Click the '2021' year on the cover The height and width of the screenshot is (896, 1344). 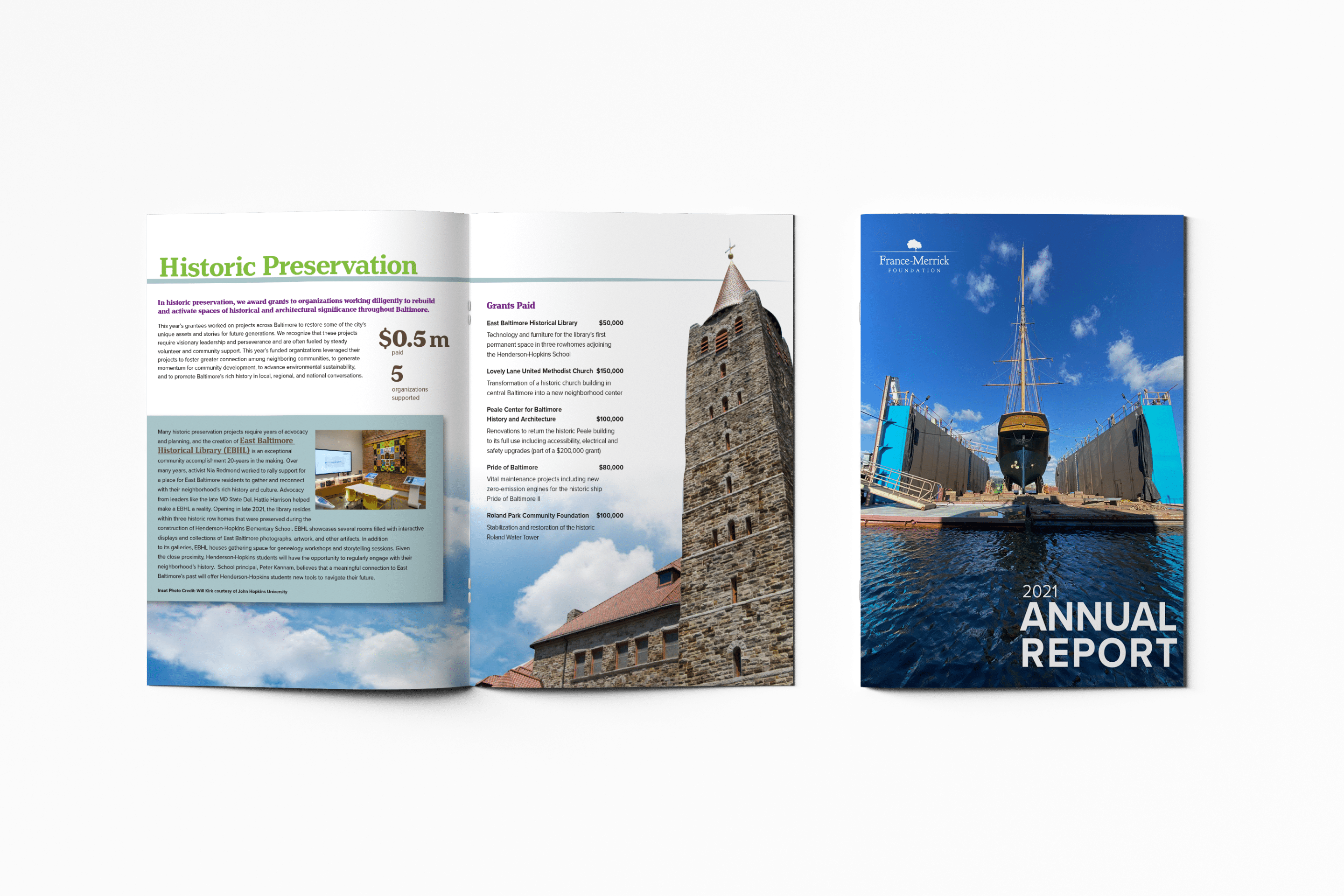[x=1040, y=591]
